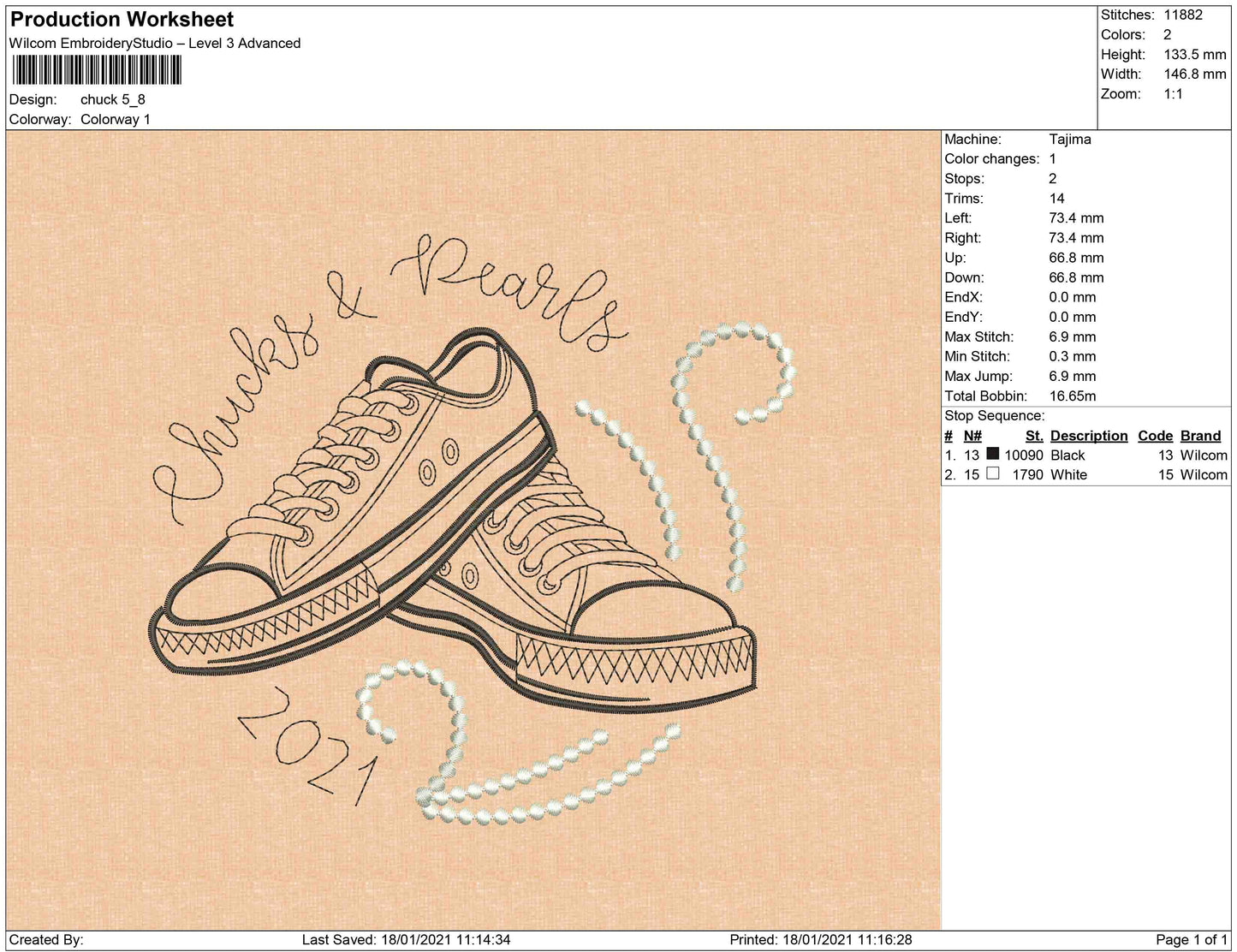Click the Brand column header
The height and width of the screenshot is (952, 1237).
point(1199,435)
